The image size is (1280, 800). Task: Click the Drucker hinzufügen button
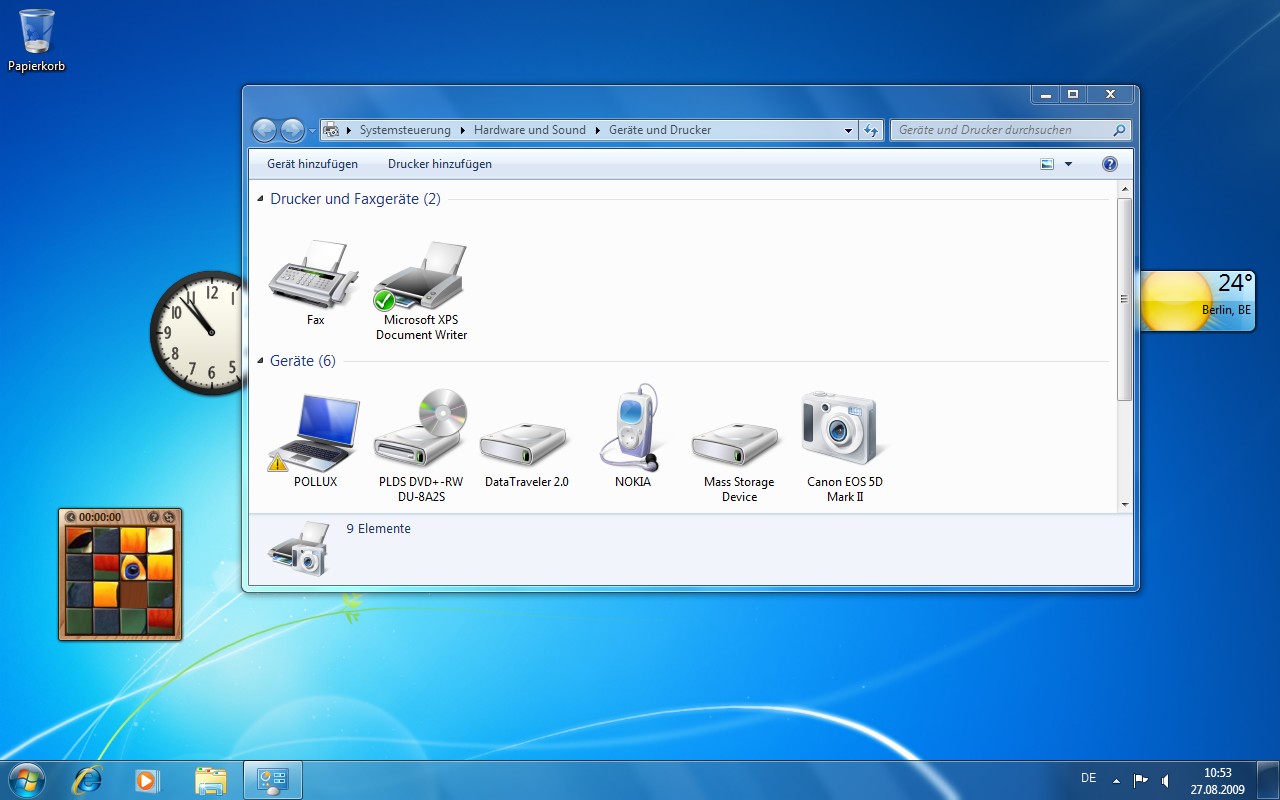pos(440,163)
